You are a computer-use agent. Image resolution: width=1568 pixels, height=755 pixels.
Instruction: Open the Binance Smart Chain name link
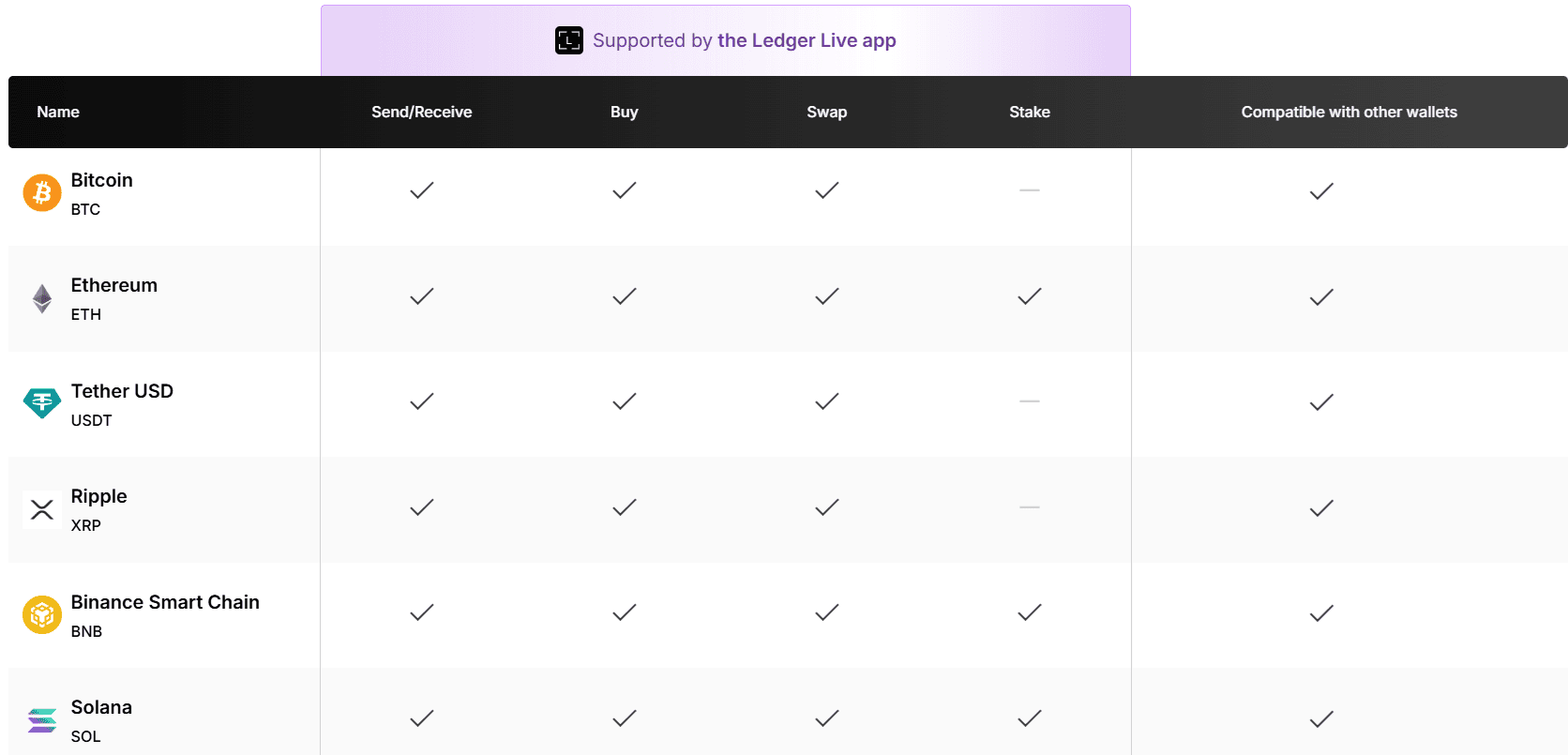tap(165, 602)
